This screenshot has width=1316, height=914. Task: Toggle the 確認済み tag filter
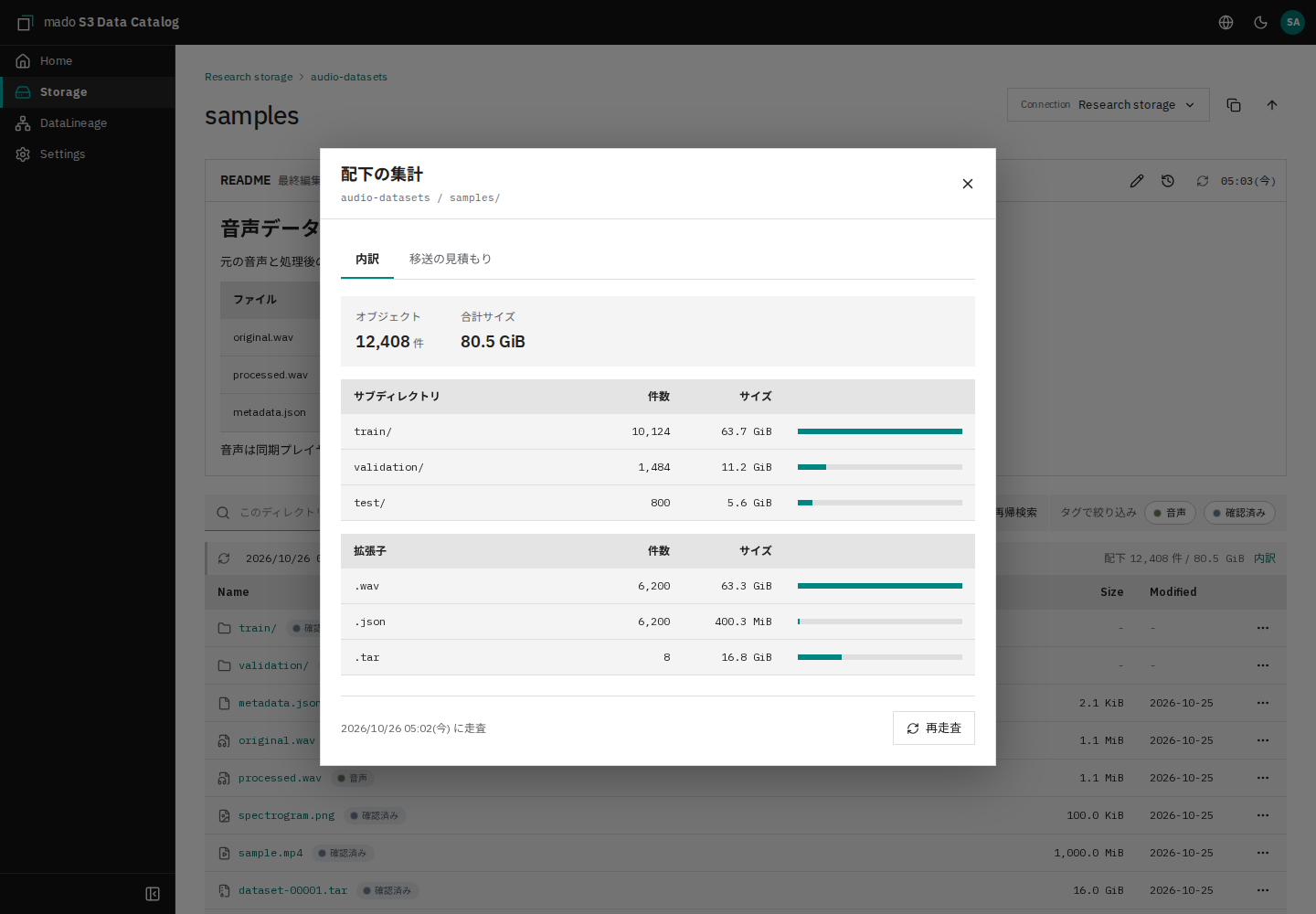1239,513
